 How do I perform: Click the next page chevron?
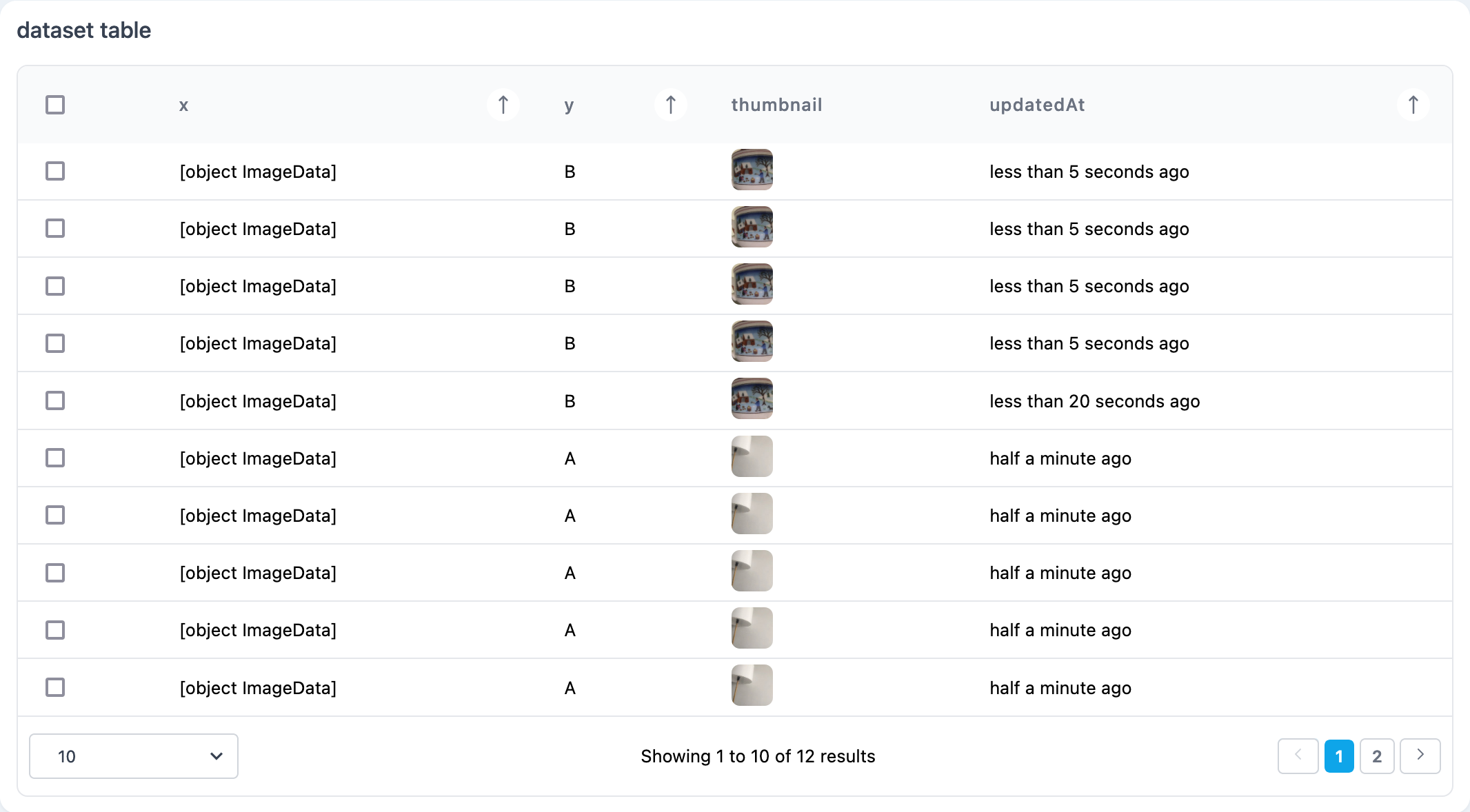coord(1420,756)
